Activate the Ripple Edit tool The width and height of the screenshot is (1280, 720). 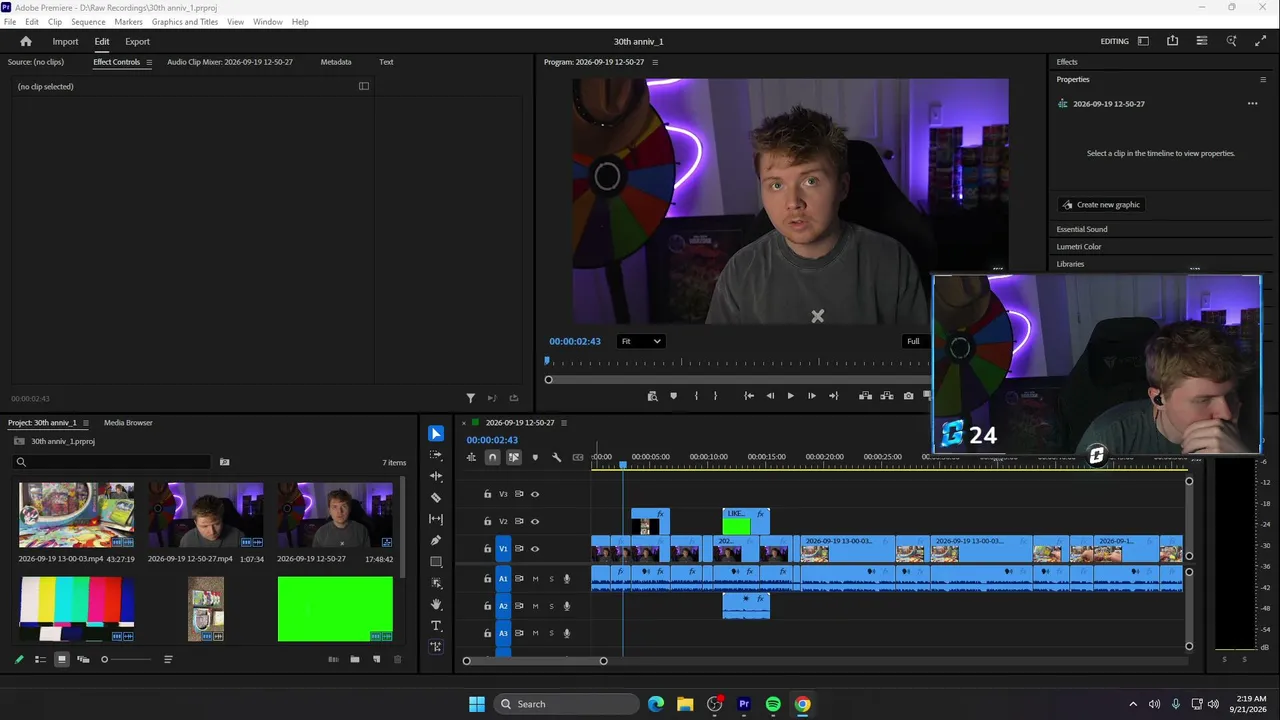436,476
